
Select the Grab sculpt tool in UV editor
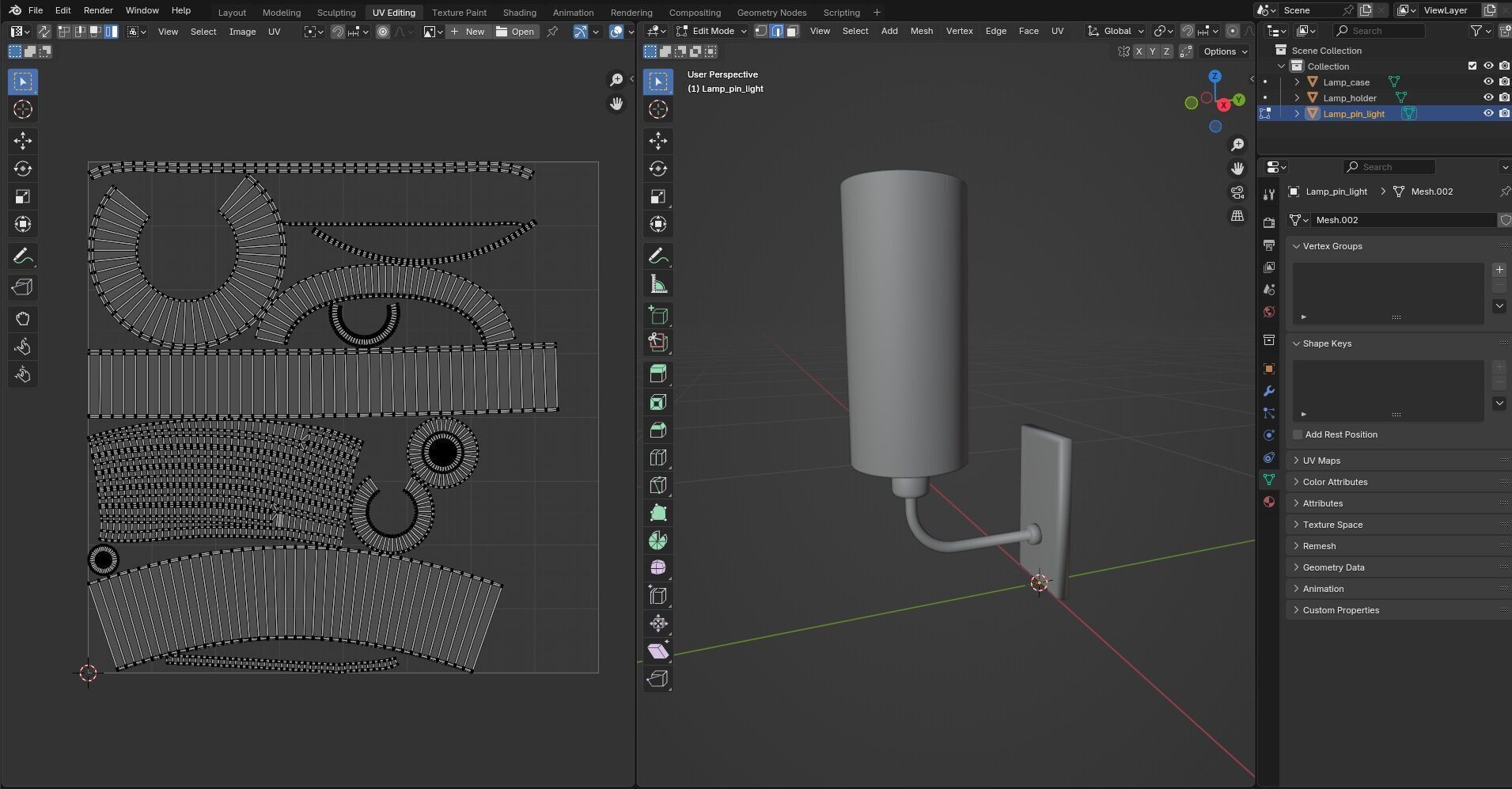(x=22, y=319)
